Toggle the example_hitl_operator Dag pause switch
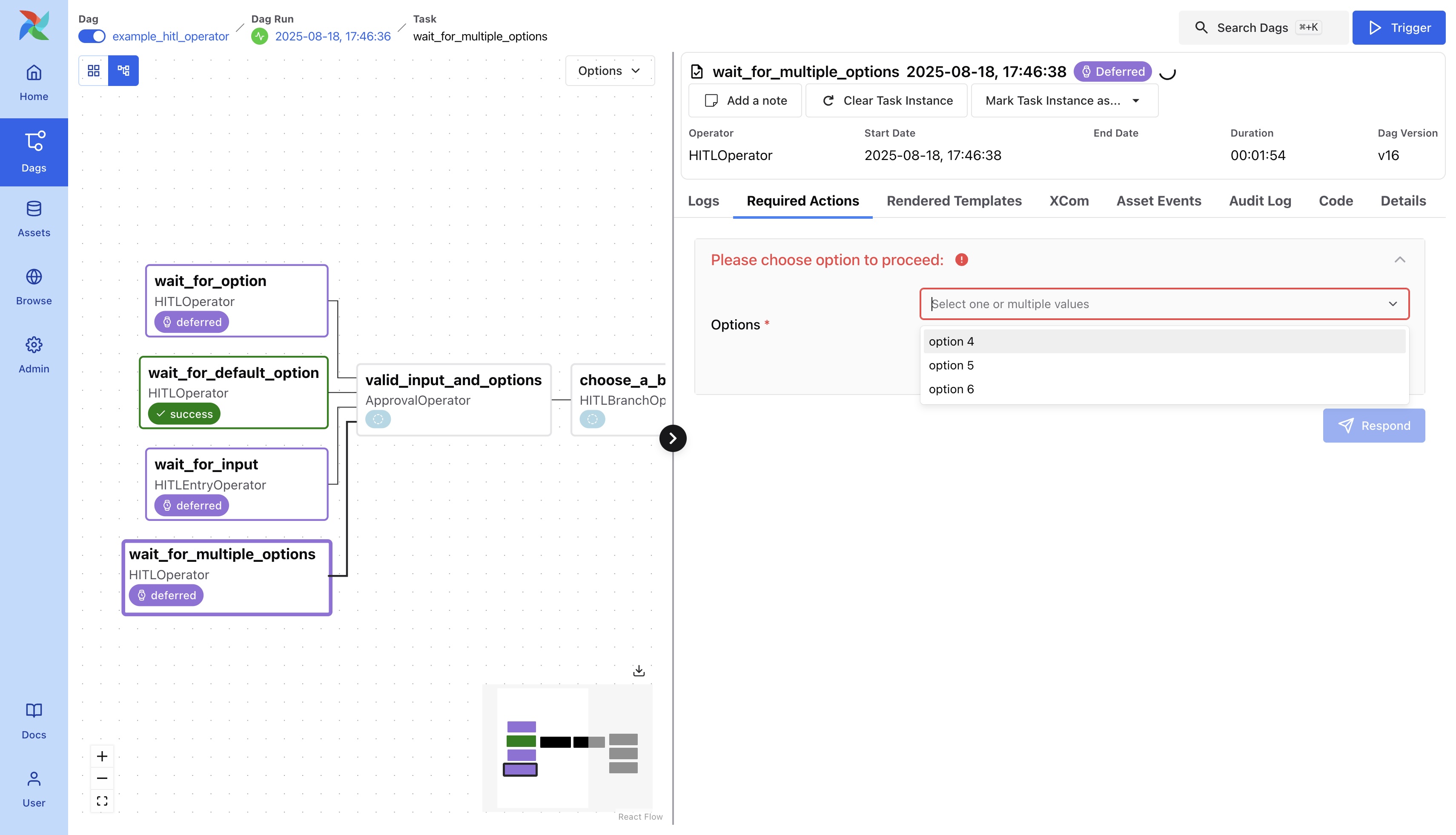This screenshot has width=1456, height=835. (x=92, y=36)
